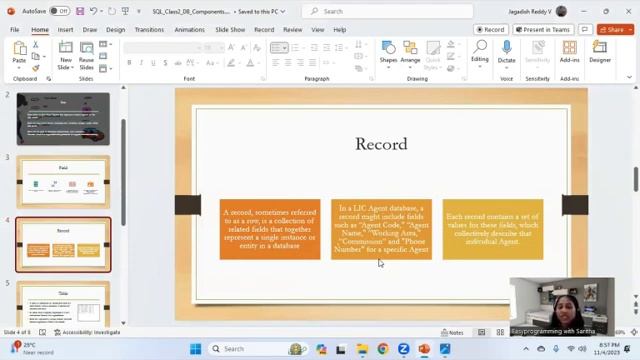Open Zoom app from taskbar

(x=404, y=349)
